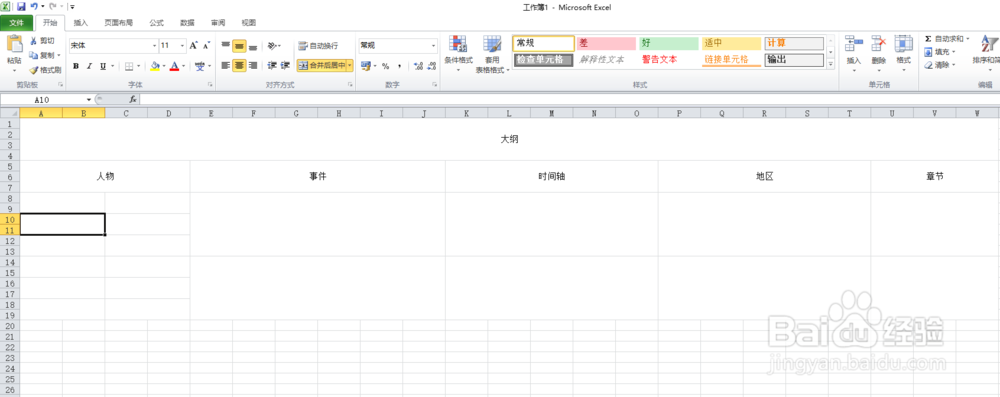This screenshot has width=1000, height=397.
Task: Open the number format dropdown (常规)
Action: (x=434, y=46)
